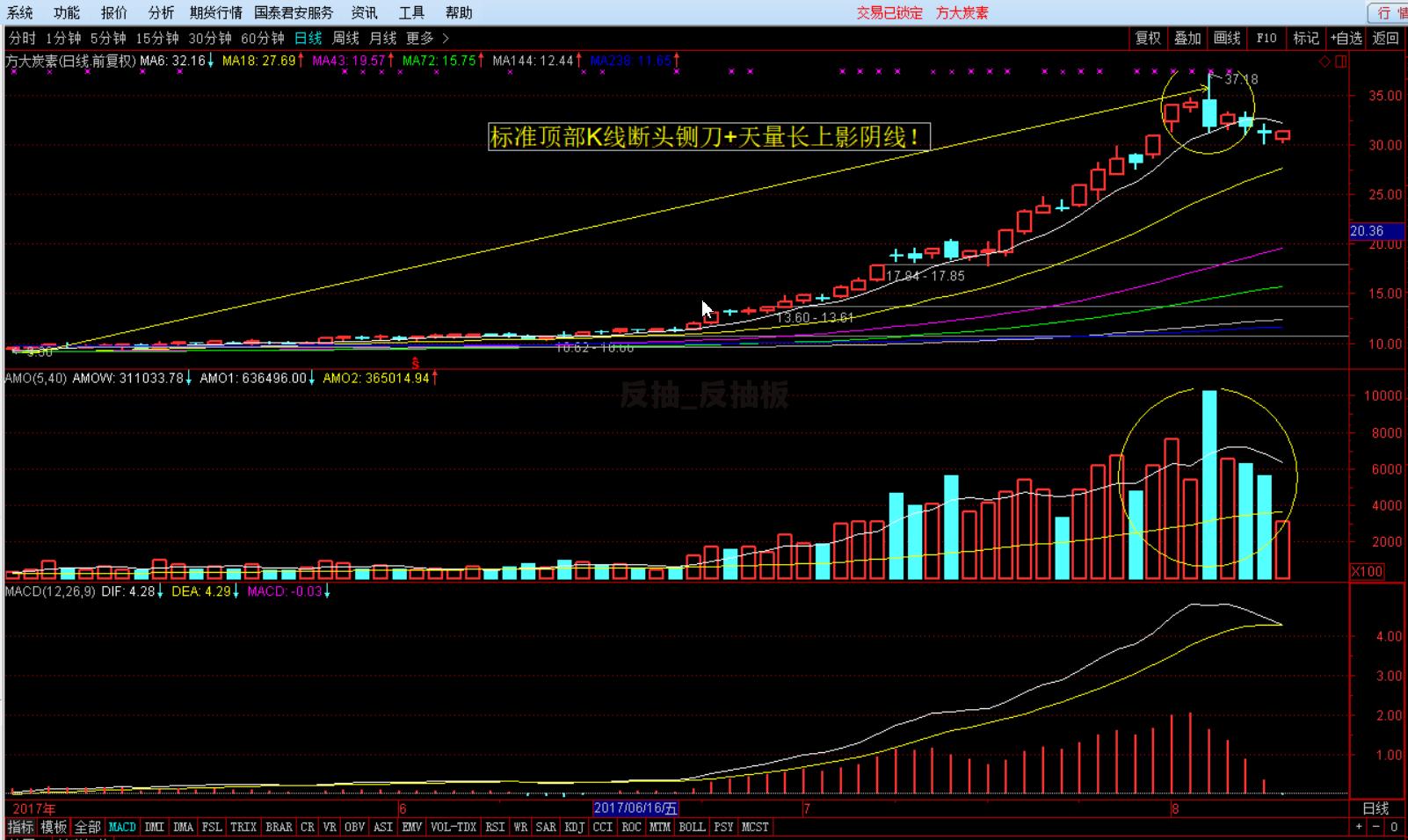Viewport: 1408px width, 840px height.
Task: Open the 系统 menu
Action: click(20, 12)
